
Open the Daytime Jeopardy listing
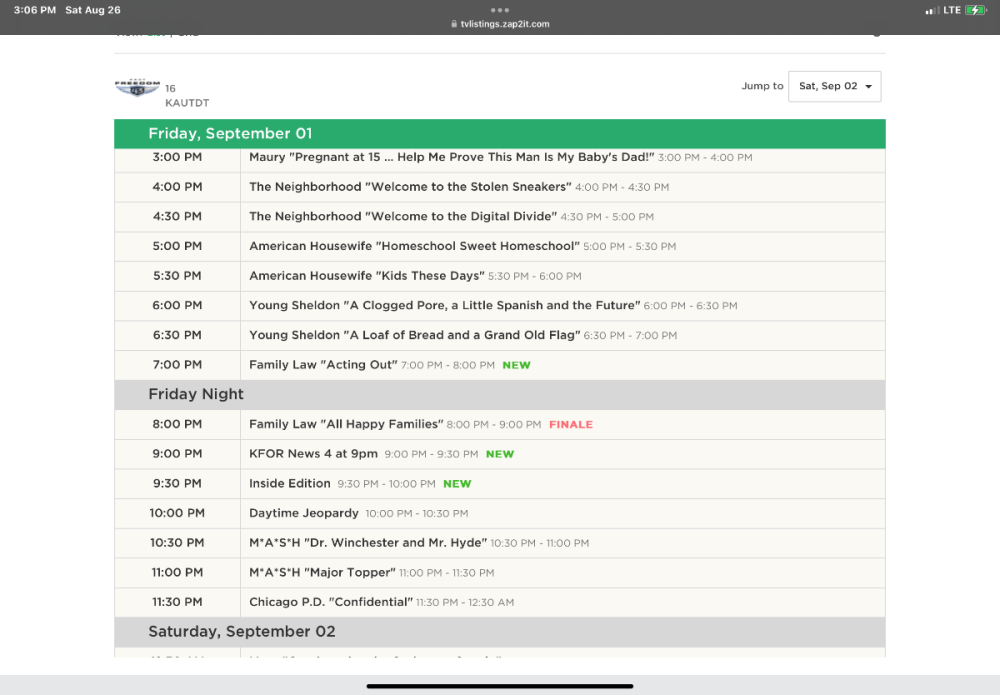304,513
